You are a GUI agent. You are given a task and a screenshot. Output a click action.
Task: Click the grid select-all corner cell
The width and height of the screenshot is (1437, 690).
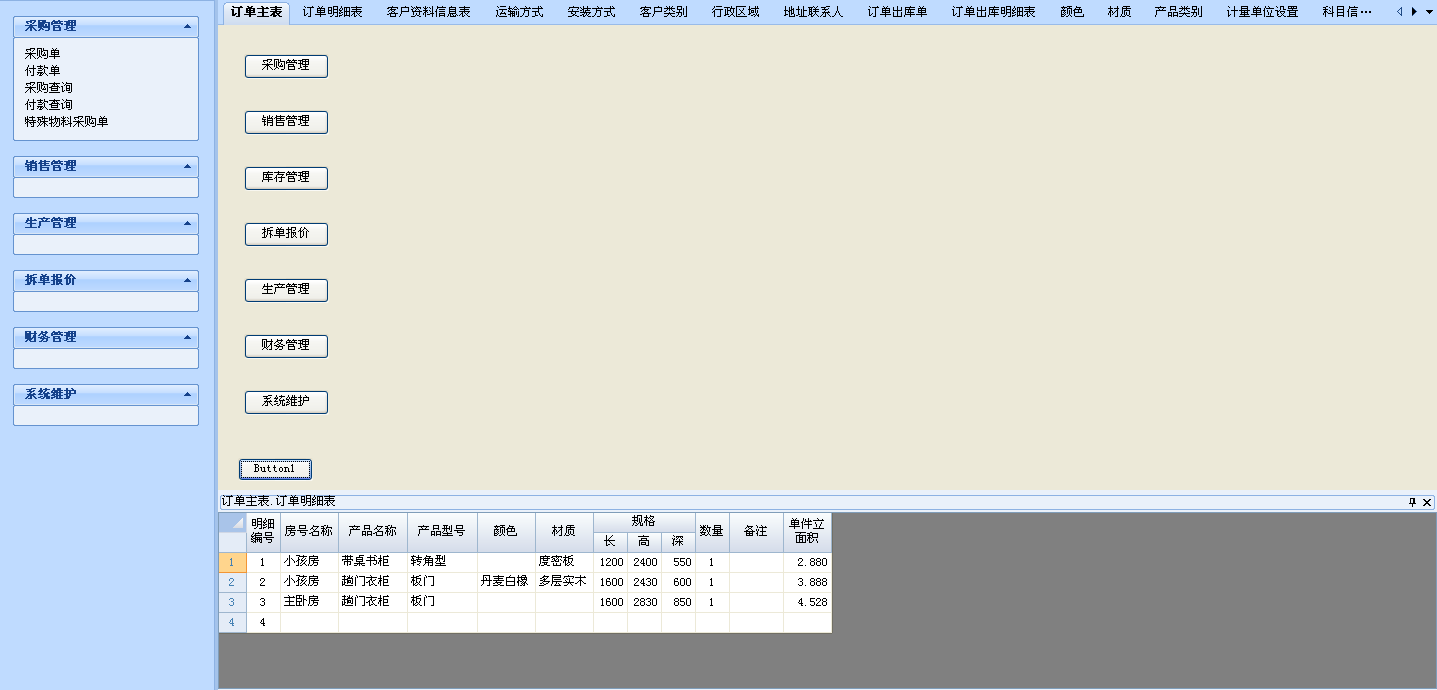click(232, 523)
